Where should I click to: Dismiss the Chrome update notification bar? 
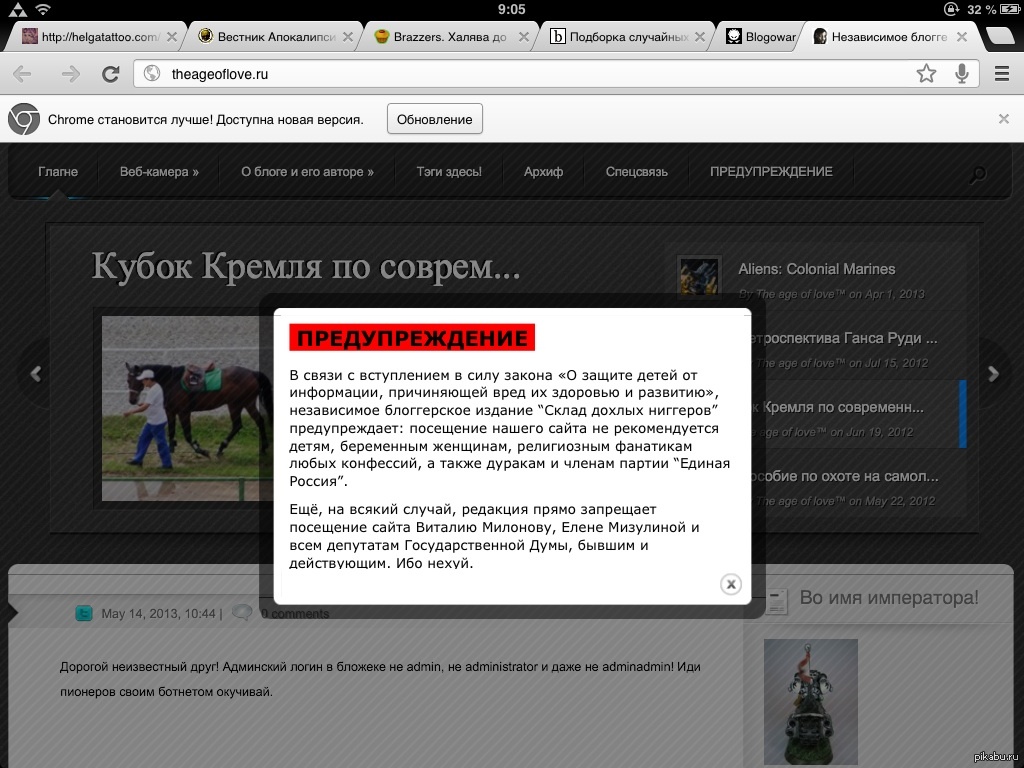coord(1003,119)
